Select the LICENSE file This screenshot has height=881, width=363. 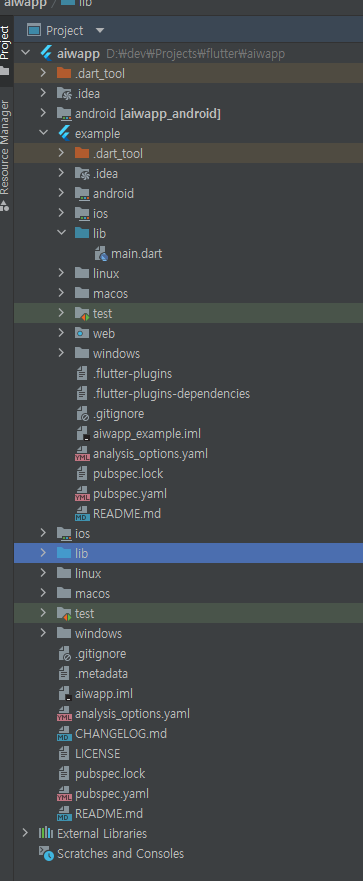98,753
